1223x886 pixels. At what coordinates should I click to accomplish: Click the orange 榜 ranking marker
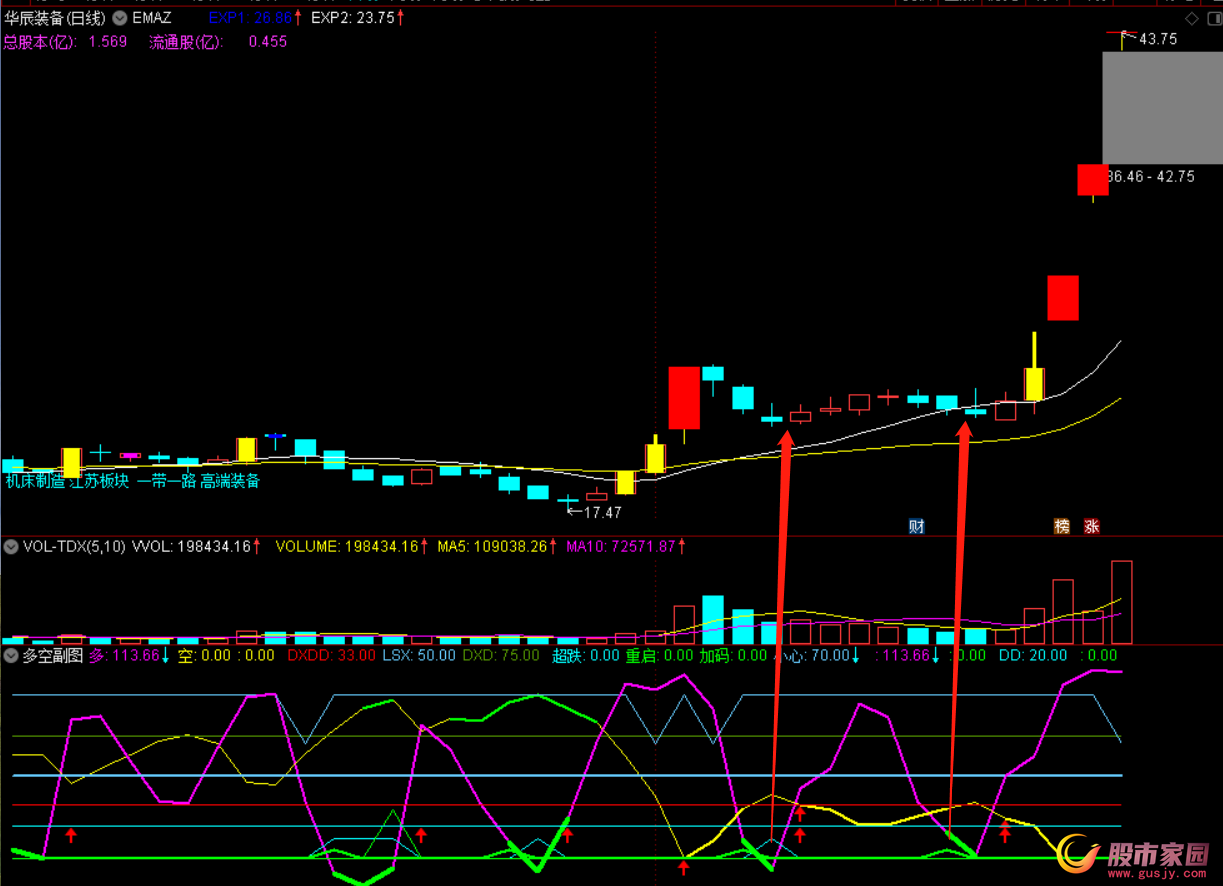coord(1062,526)
